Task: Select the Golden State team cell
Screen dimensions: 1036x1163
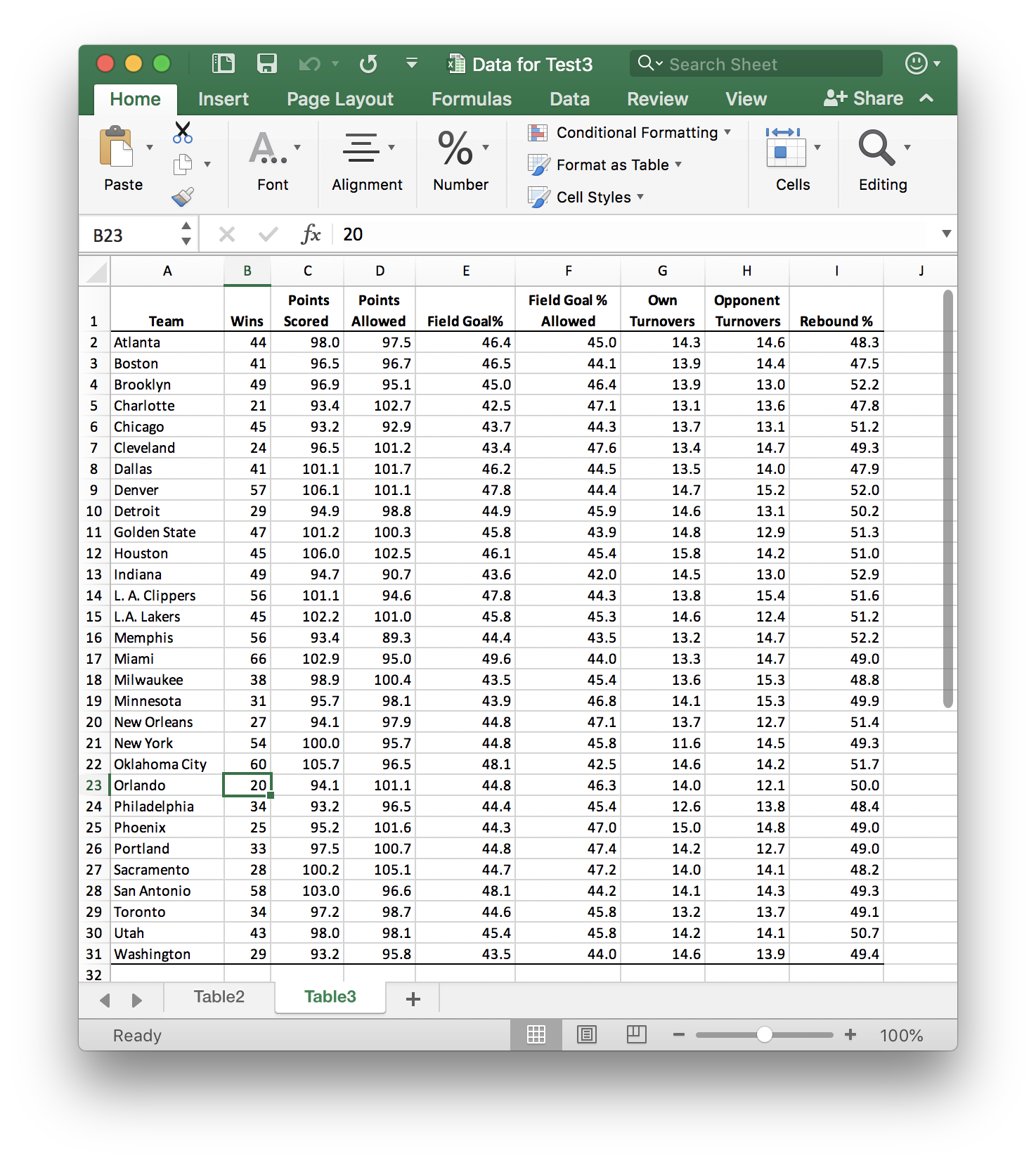Action: 167,532
